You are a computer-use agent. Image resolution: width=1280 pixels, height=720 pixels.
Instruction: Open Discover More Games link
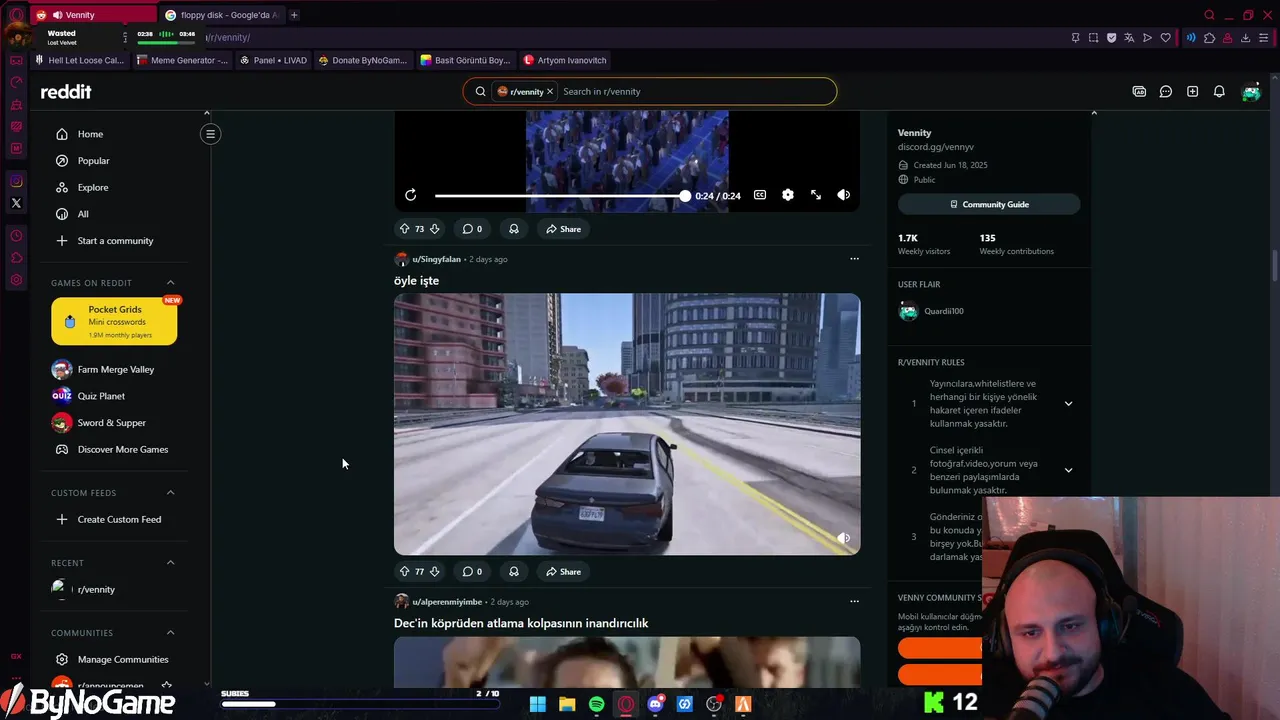[123, 450]
